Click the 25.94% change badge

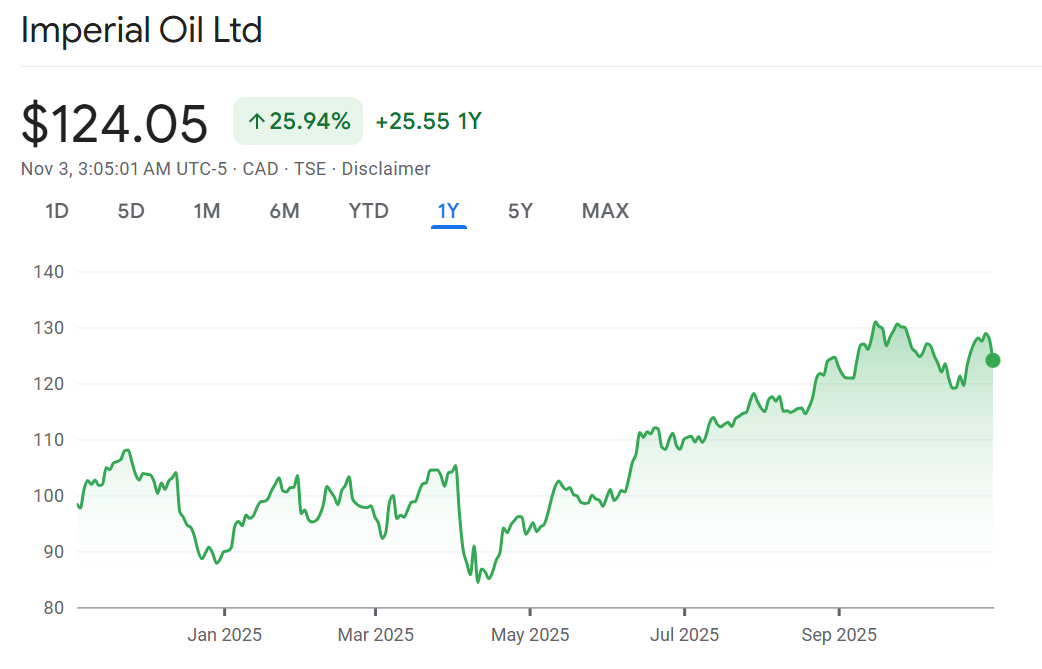coord(298,122)
